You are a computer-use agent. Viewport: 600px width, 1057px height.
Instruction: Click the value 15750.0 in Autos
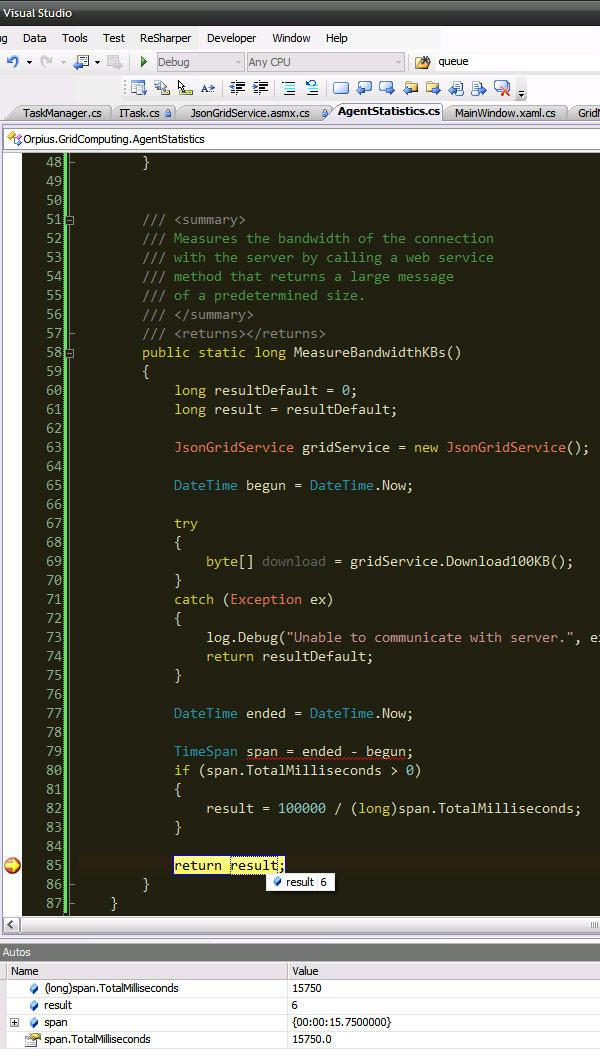tap(311, 1039)
